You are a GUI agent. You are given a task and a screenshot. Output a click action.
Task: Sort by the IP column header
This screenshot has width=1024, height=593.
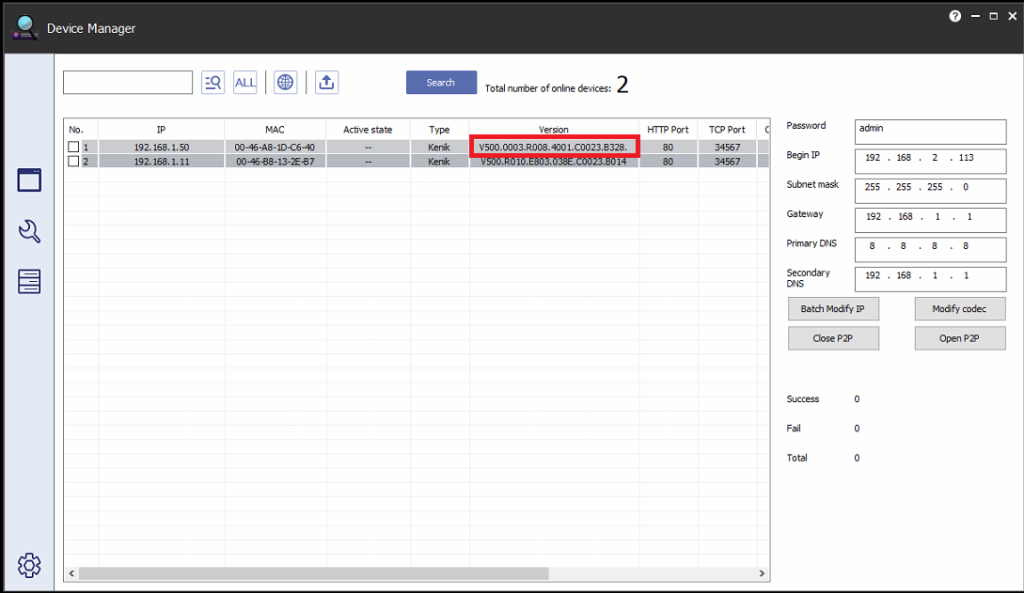click(x=161, y=130)
